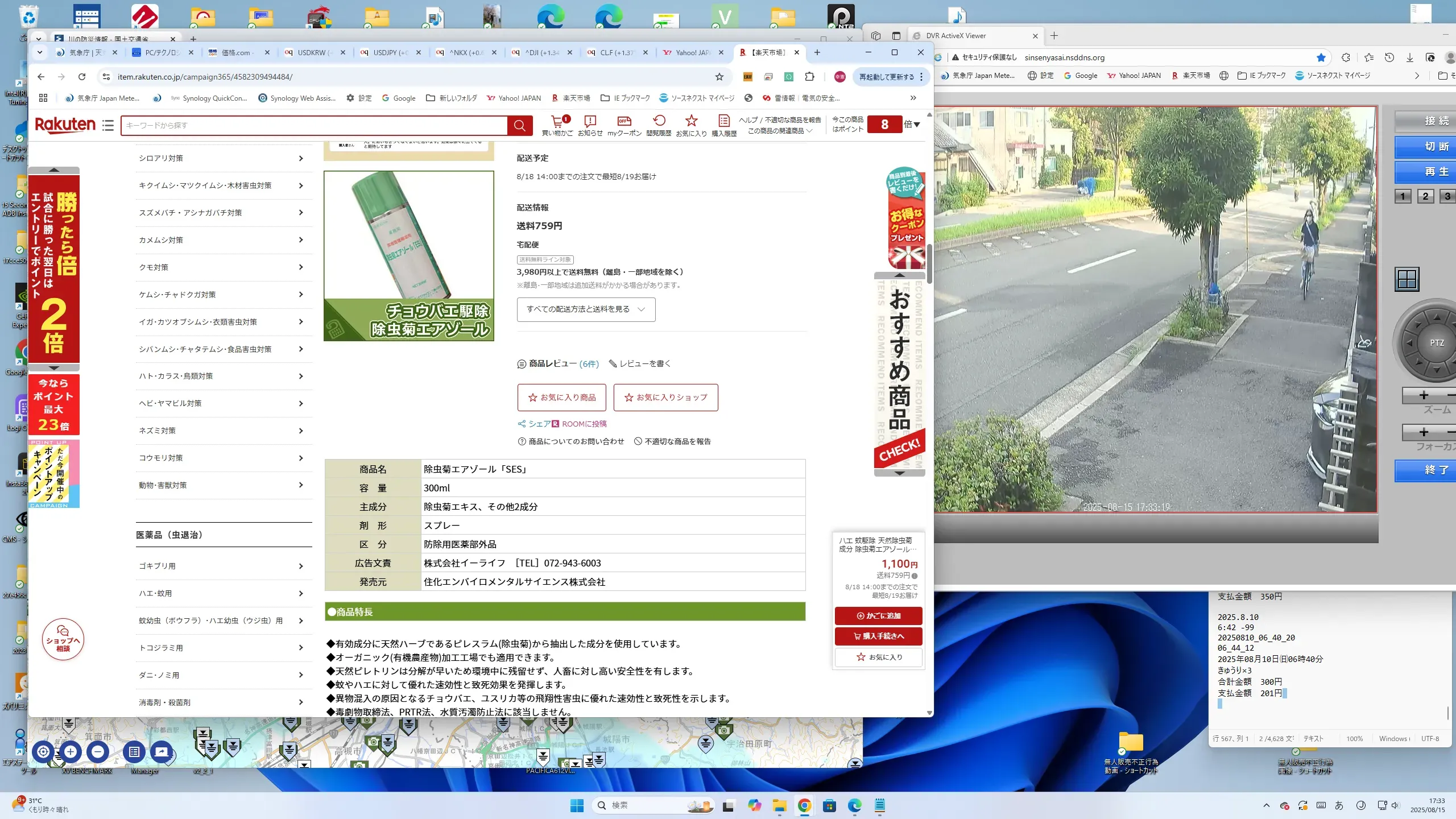Screen dimensions: 1456x819
Task: Open the point multiplier 倍 dropdown arrow
Action: (916, 125)
